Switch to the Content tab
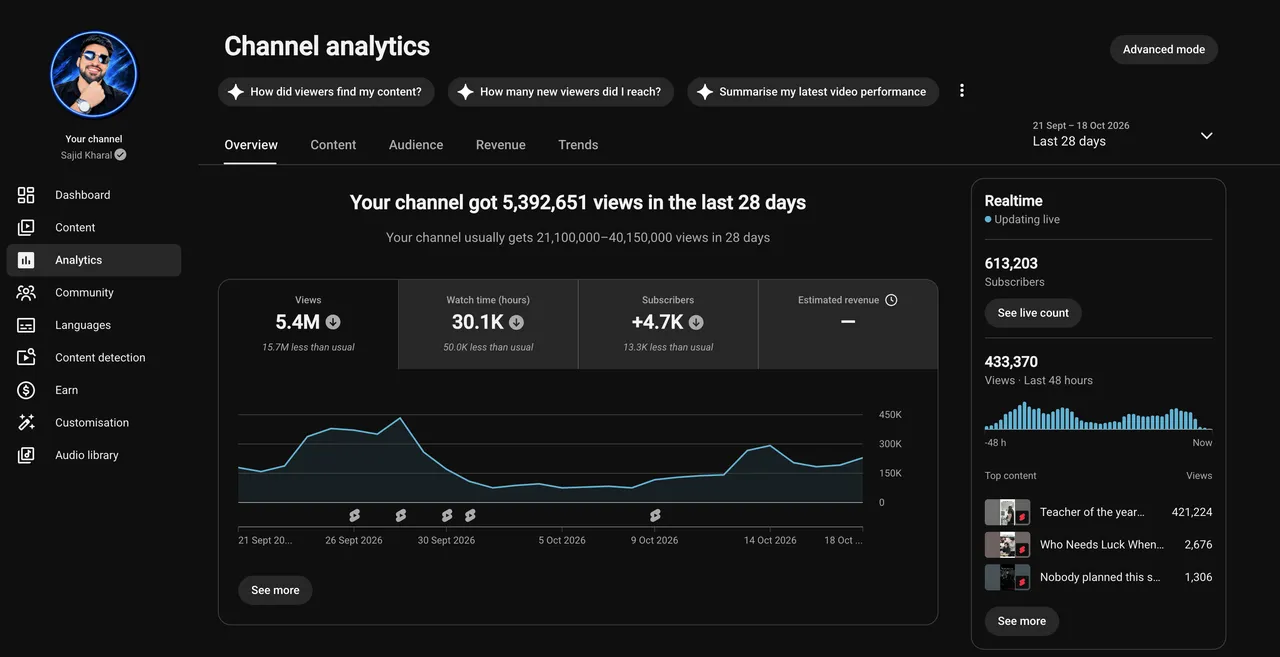 click(x=333, y=145)
